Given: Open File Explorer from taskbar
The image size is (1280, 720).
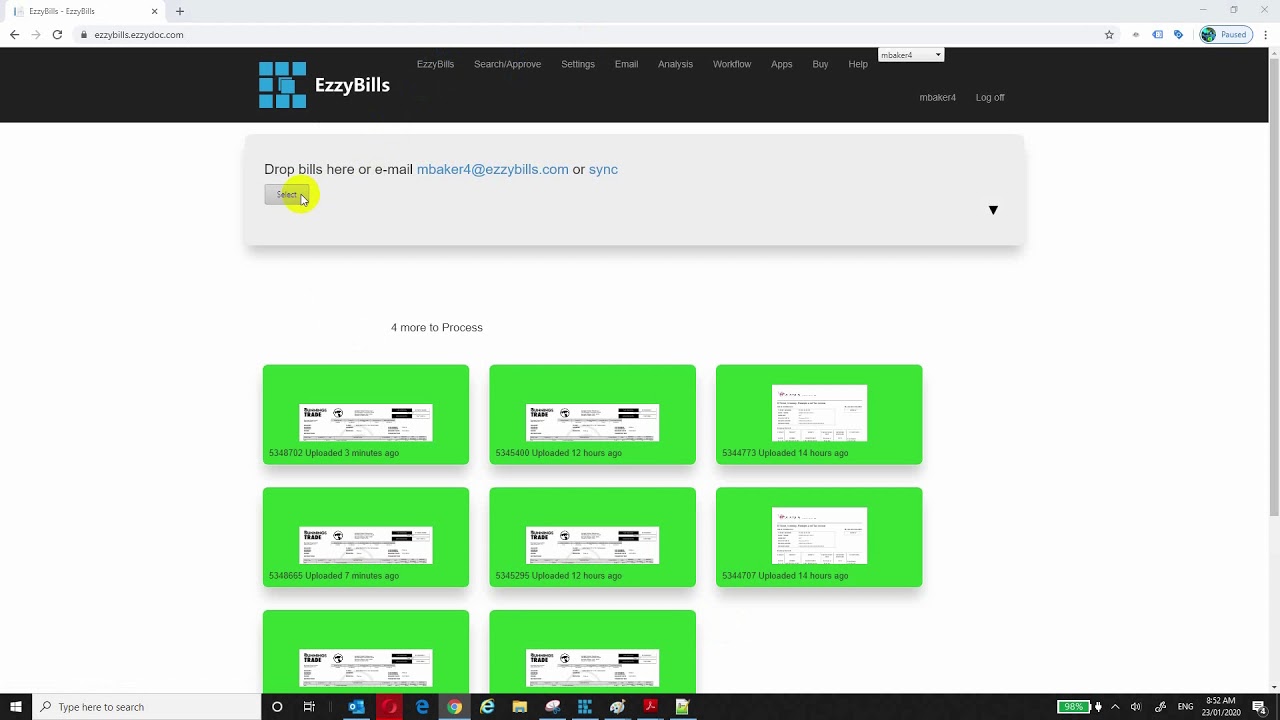Looking at the screenshot, I should point(519,707).
